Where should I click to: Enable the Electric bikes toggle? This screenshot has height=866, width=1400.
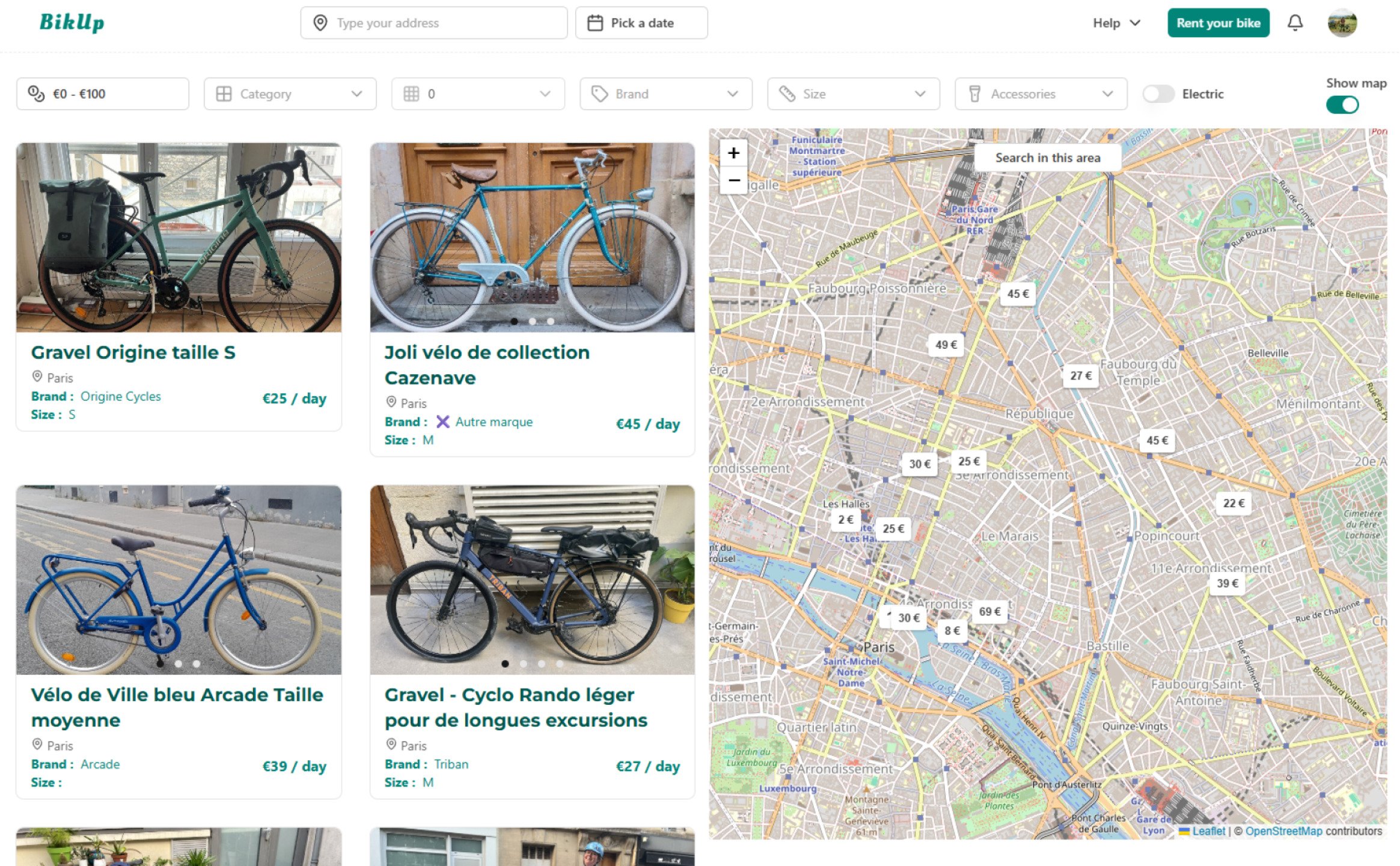(x=1158, y=94)
